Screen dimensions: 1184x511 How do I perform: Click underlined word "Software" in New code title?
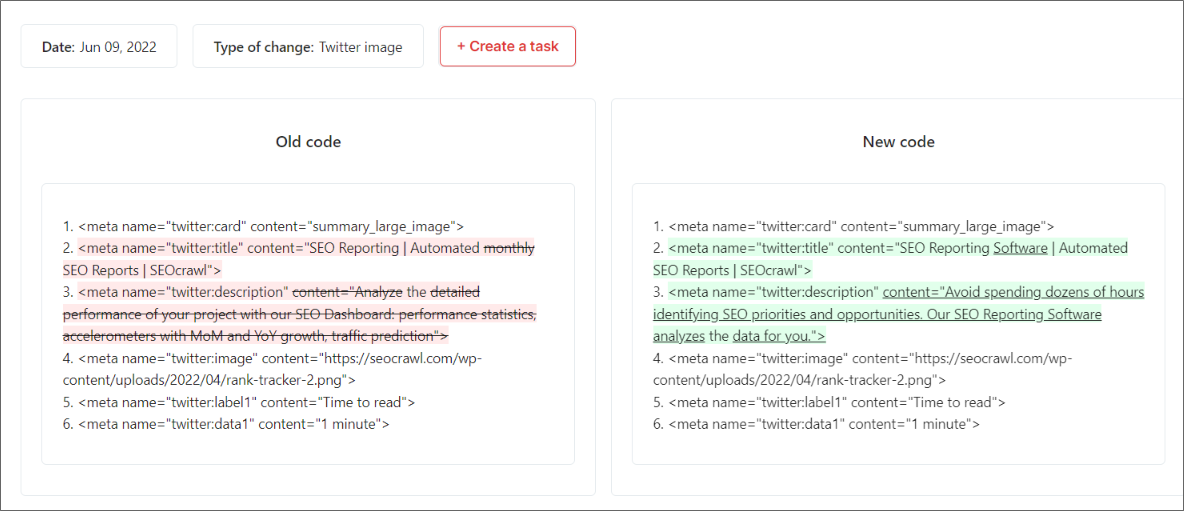tap(1020, 248)
